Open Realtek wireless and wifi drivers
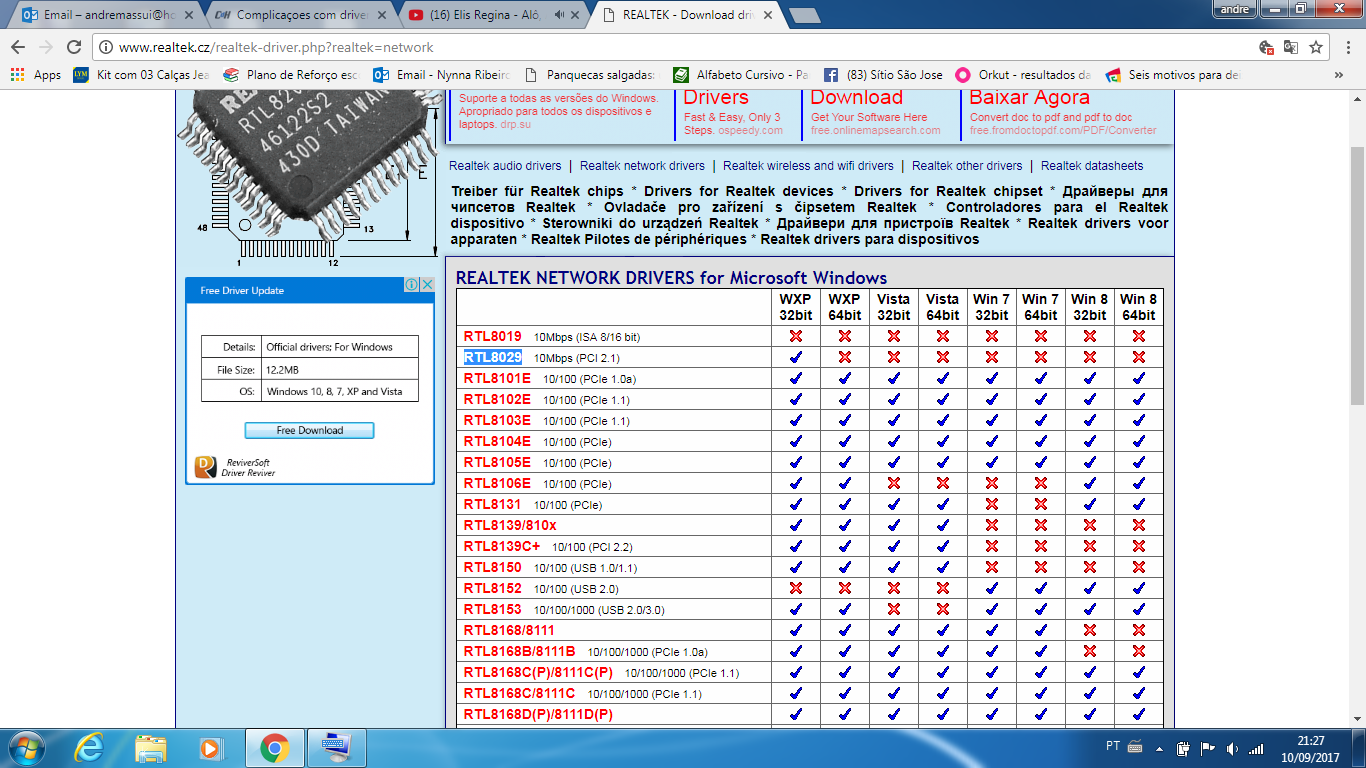Screen dimensions: 1366x768 808,166
